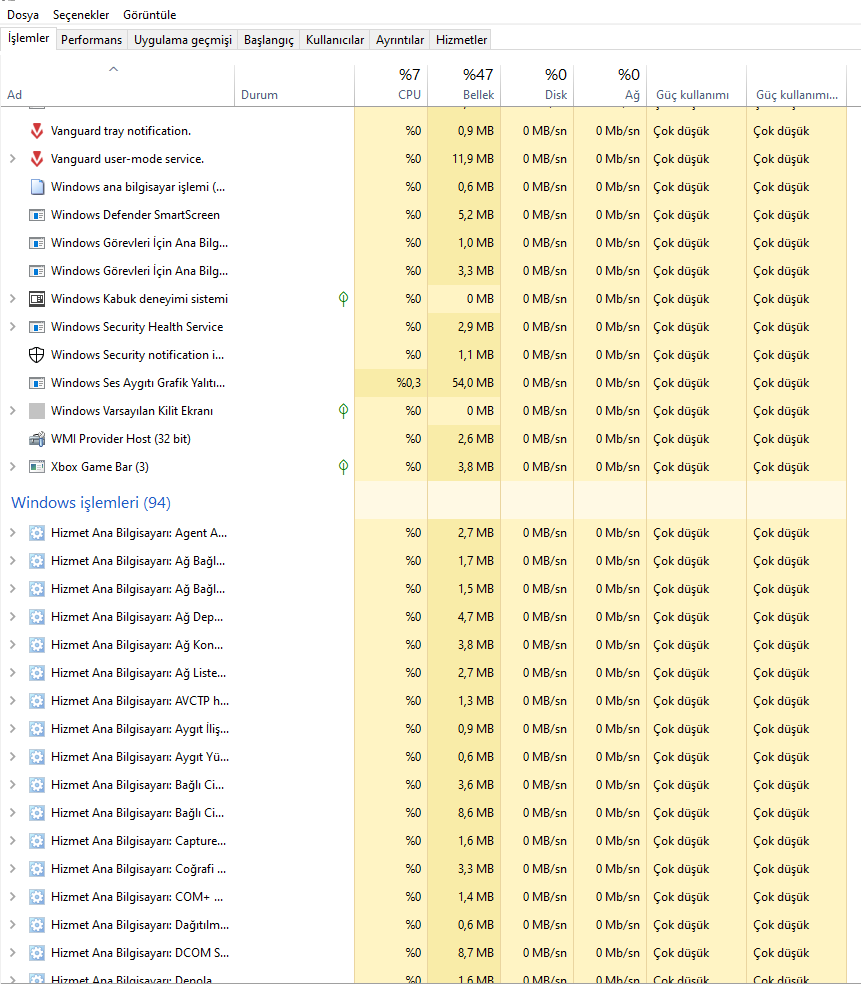This screenshot has height=984, width=861.
Task: Click the gear icon of Hizmet Ana Bilgisayarı: Aygıt İliş...
Action: 37,729
